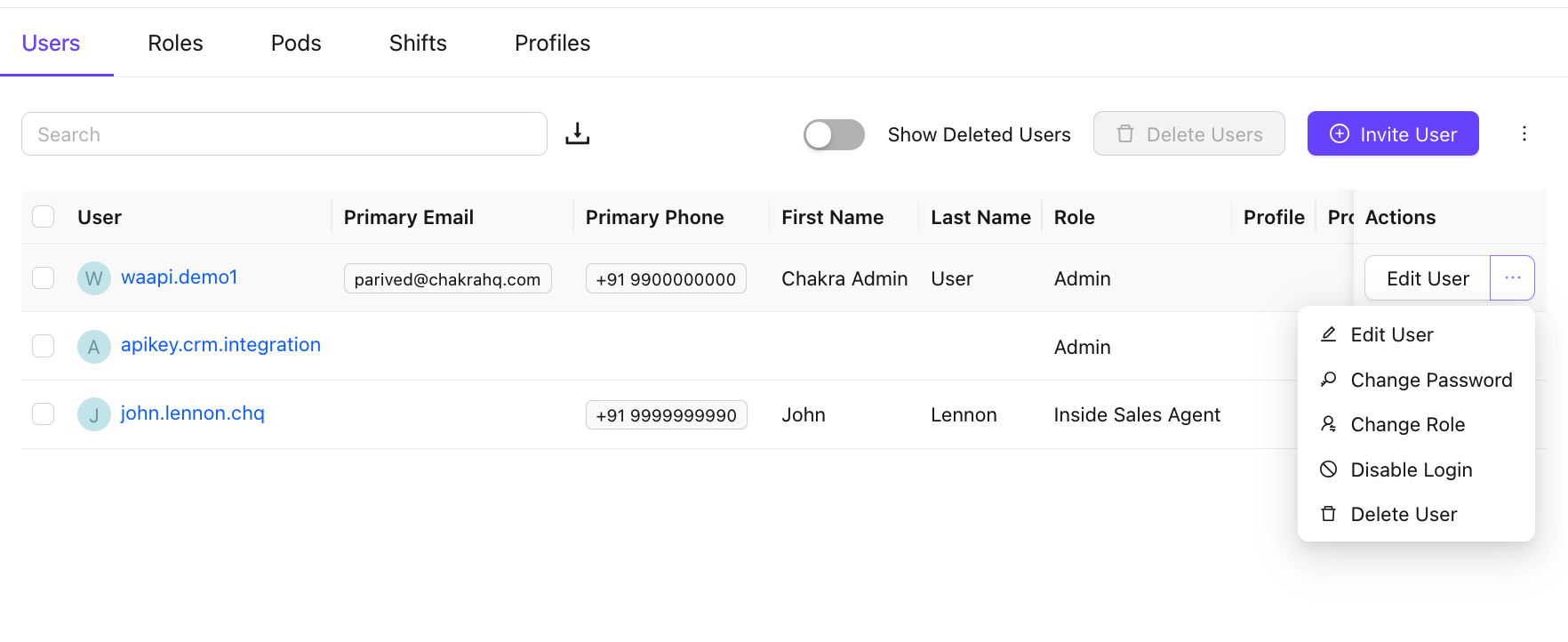Open the waapi.demo1 user link

pos(179,277)
